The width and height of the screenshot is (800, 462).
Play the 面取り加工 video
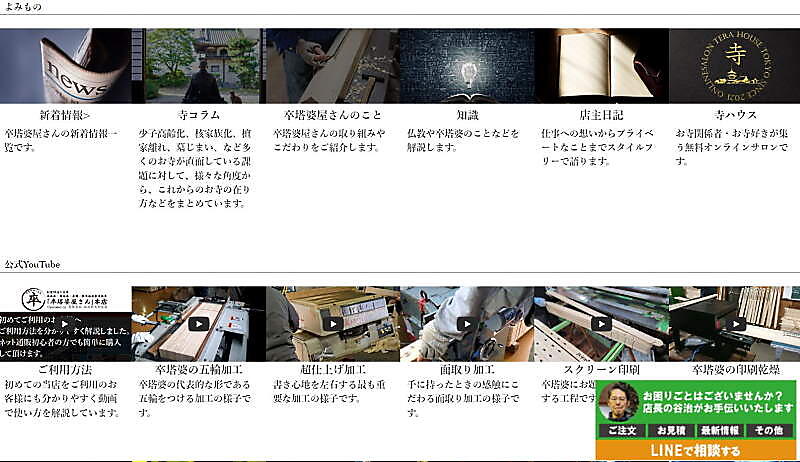point(466,324)
